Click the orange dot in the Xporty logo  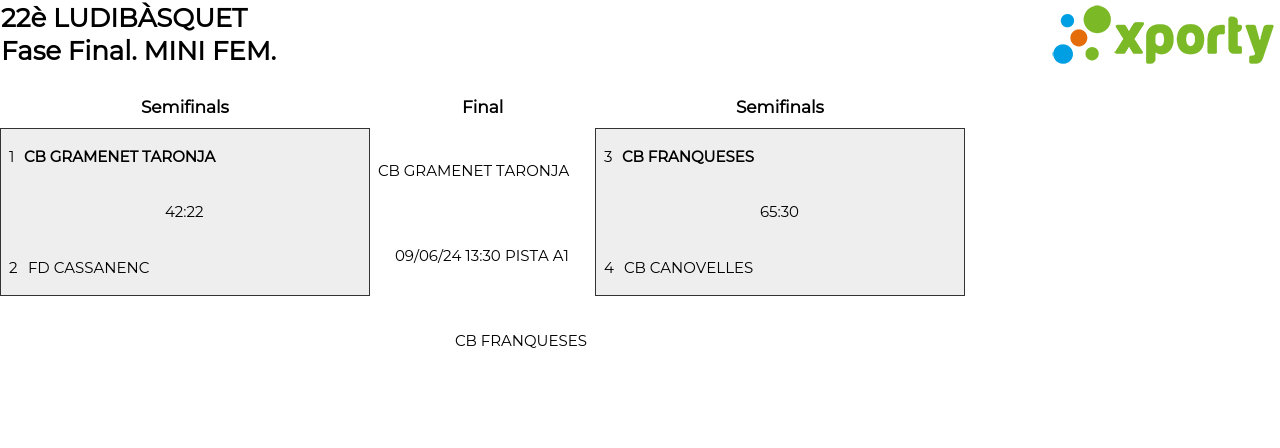pos(1079,38)
